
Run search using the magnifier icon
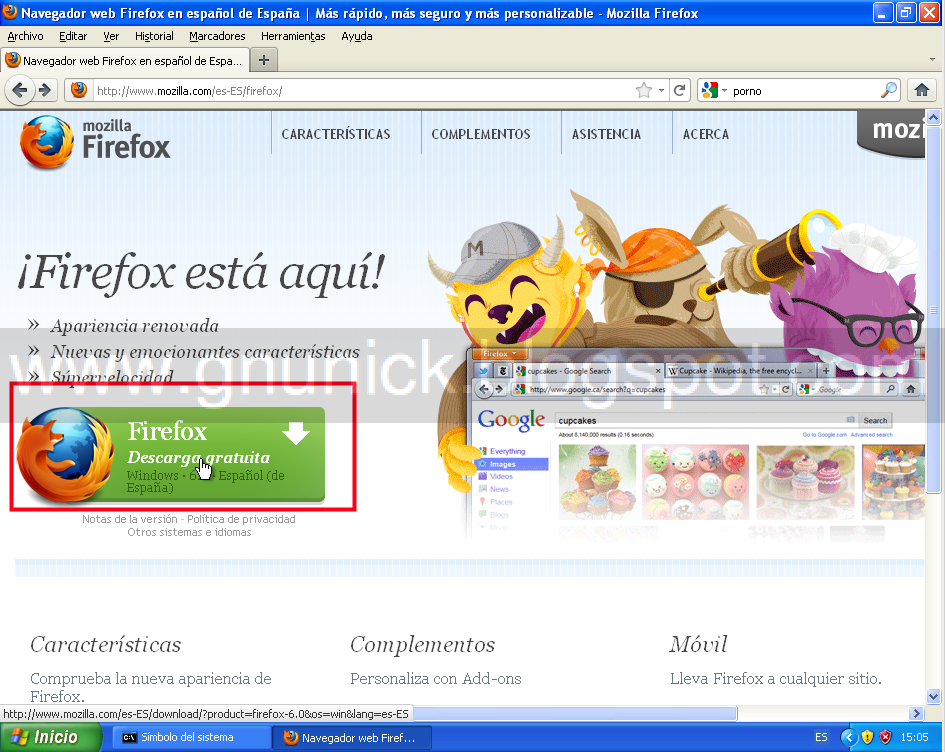pos(888,90)
